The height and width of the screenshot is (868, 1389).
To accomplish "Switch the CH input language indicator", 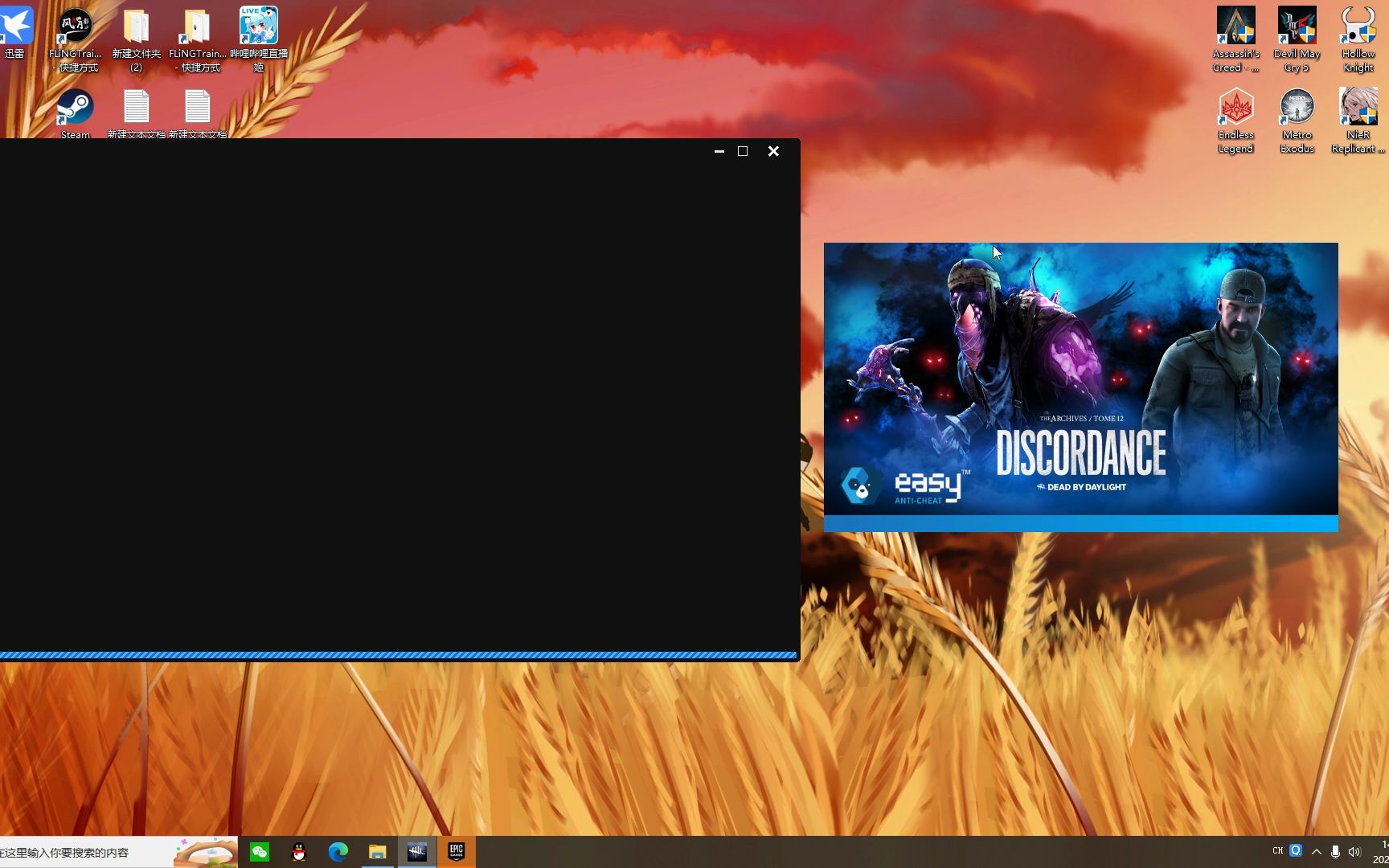I will pyautogui.click(x=1277, y=851).
